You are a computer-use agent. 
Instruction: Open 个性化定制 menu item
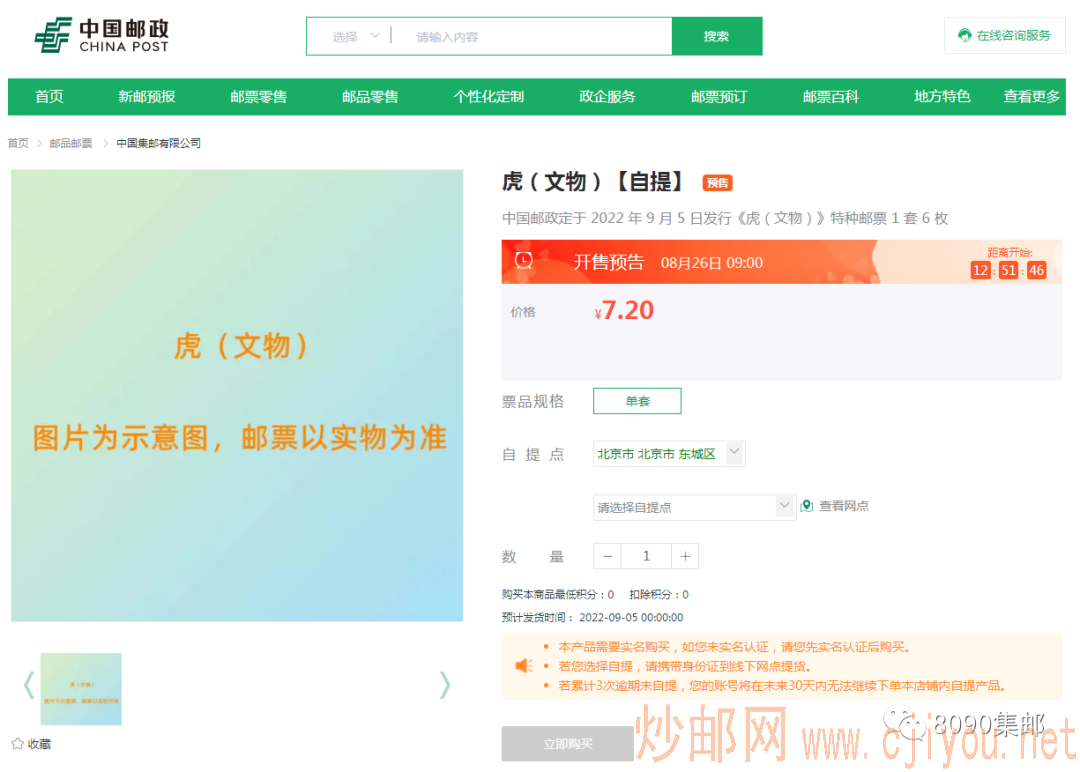(x=488, y=96)
